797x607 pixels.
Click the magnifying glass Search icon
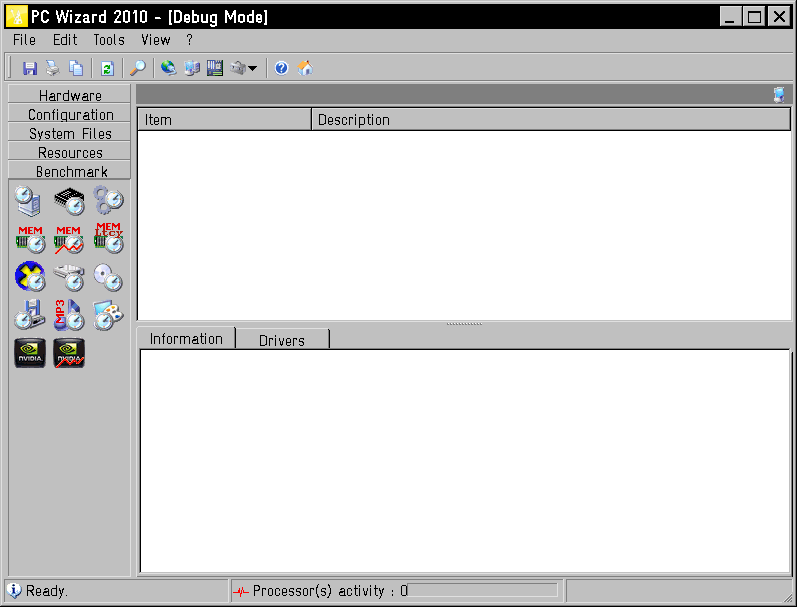[x=138, y=68]
